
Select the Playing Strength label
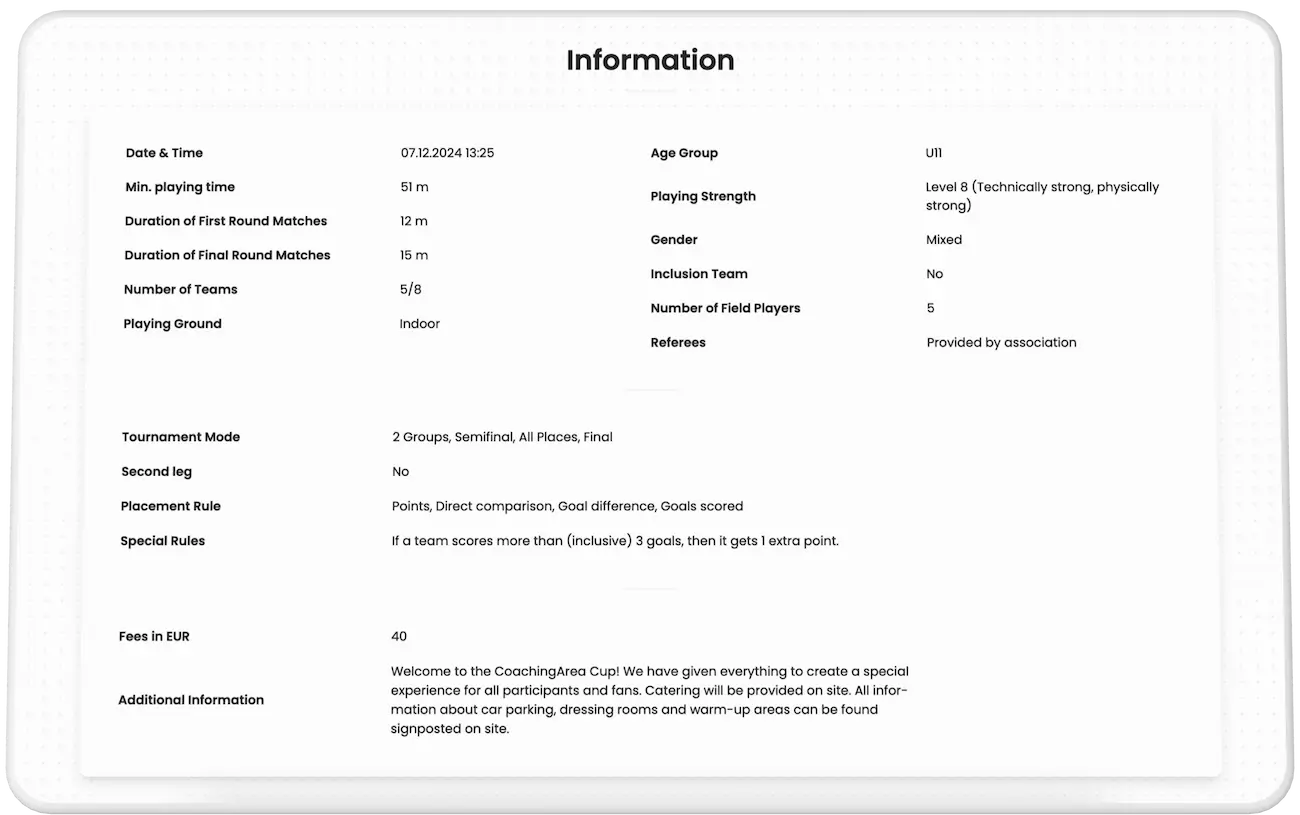pyautogui.click(x=703, y=196)
